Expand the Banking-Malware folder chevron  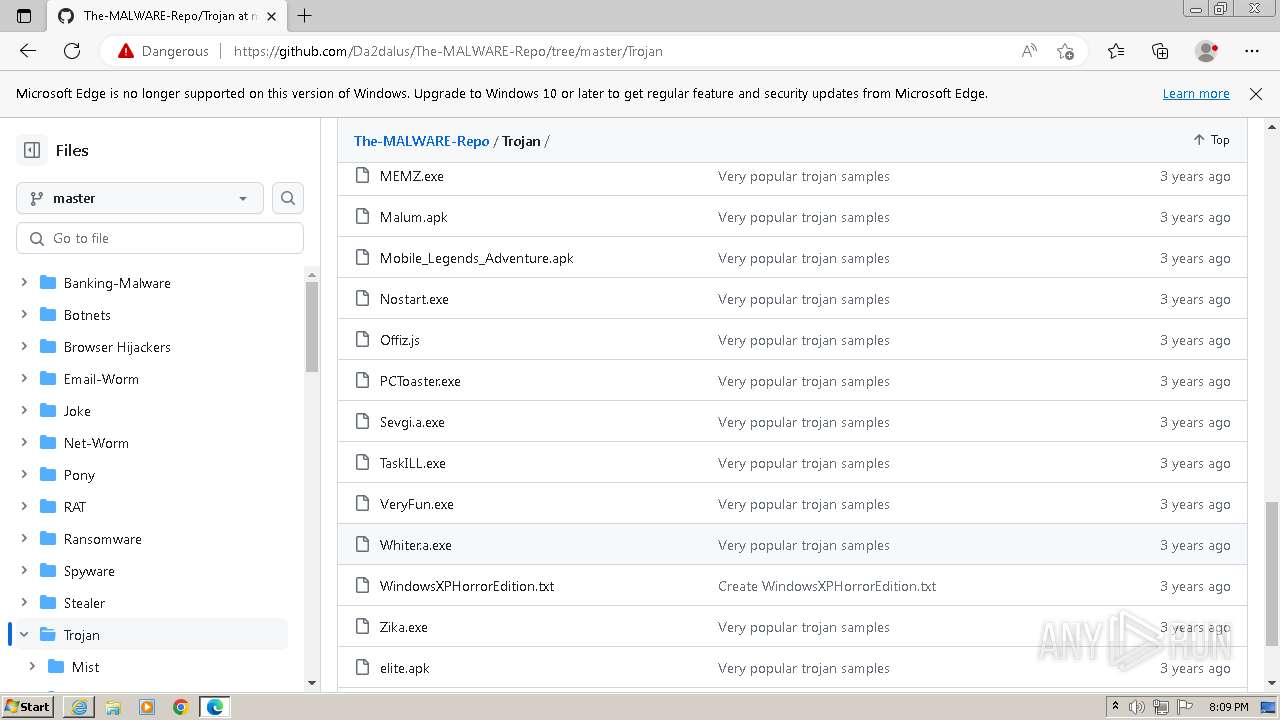(24, 283)
